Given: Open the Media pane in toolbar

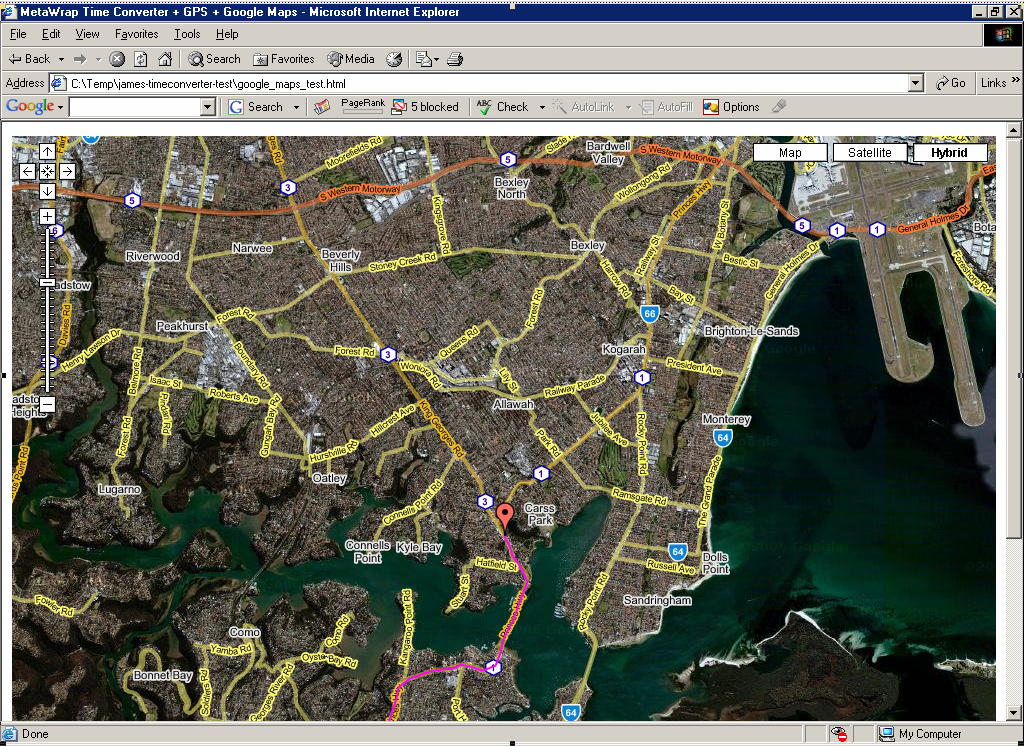Looking at the screenshot, I should 351,59.
